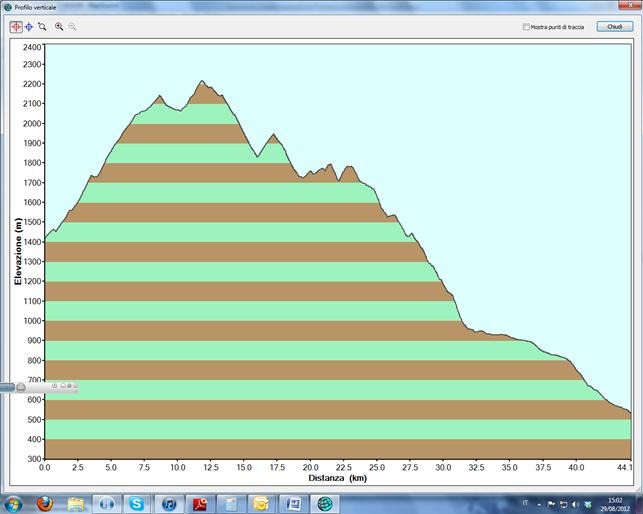Open Adobe Reader from the taskbar
Image resolution: width=643 pixels, height=514 pixels.
[x=199, y=502]
